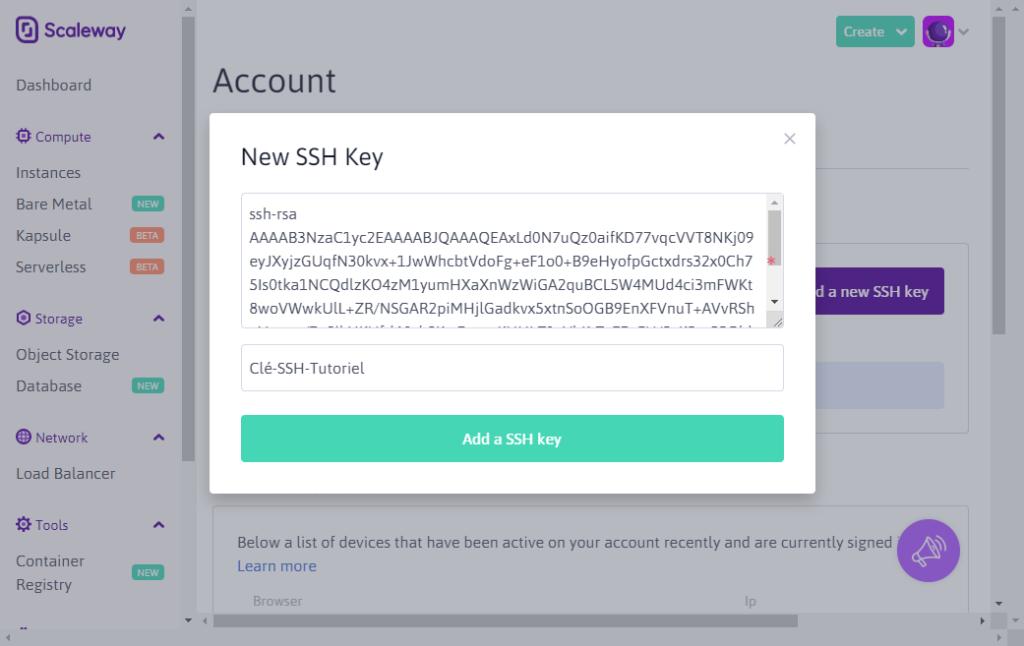The image size is (1024, 646).
Task: Open the Create dropdown button
Action: pos(875,31)
